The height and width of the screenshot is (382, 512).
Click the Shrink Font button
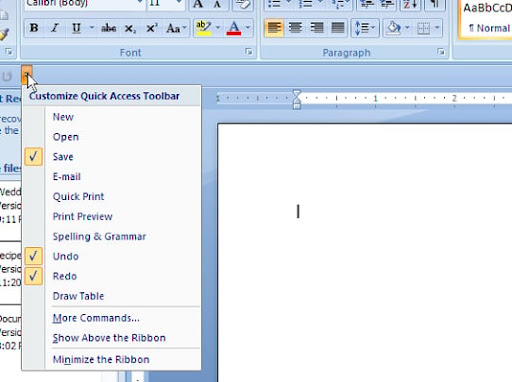click(x=217, y=4)
